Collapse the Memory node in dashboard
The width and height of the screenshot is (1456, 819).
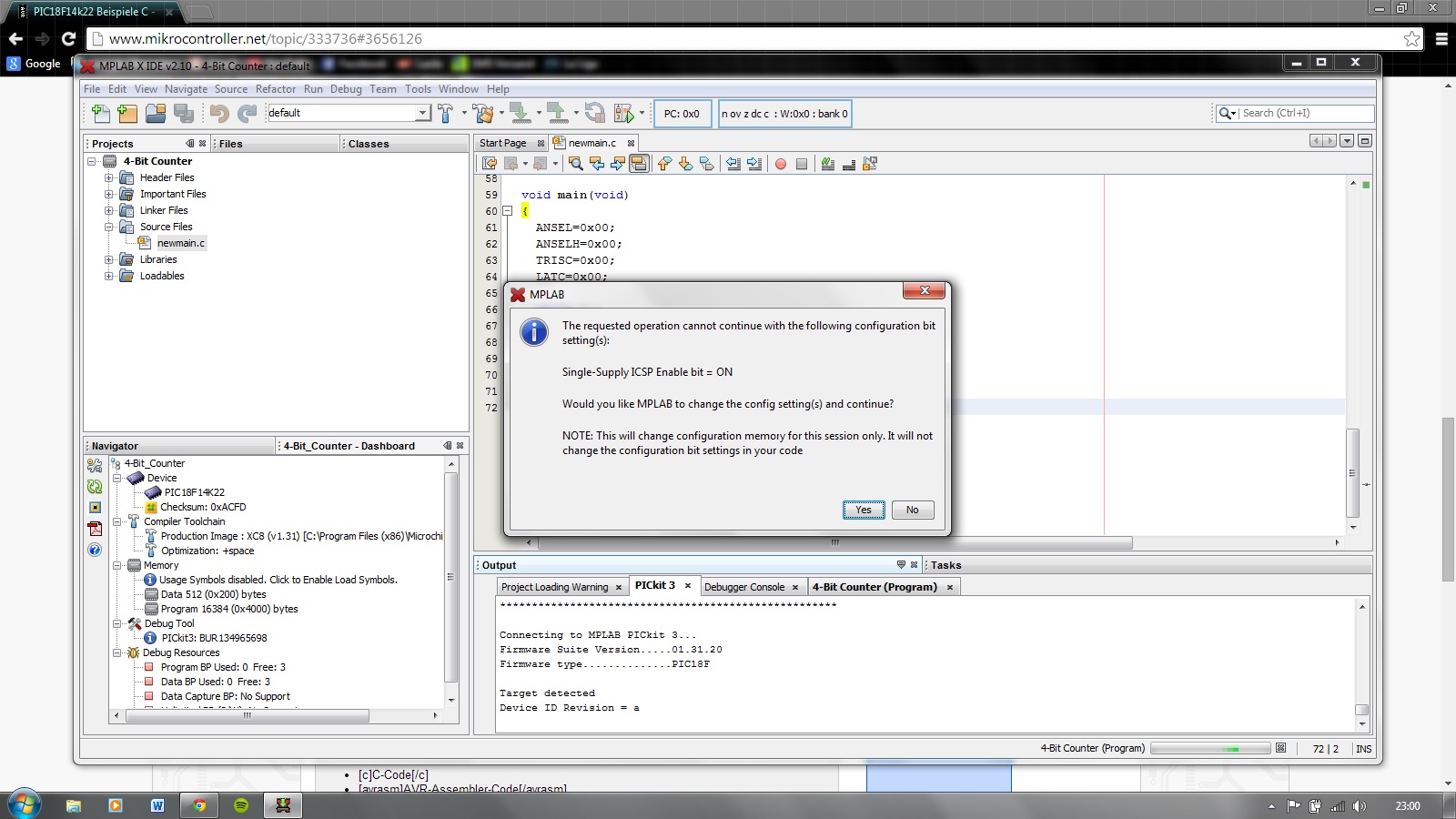tap(117, 565)
